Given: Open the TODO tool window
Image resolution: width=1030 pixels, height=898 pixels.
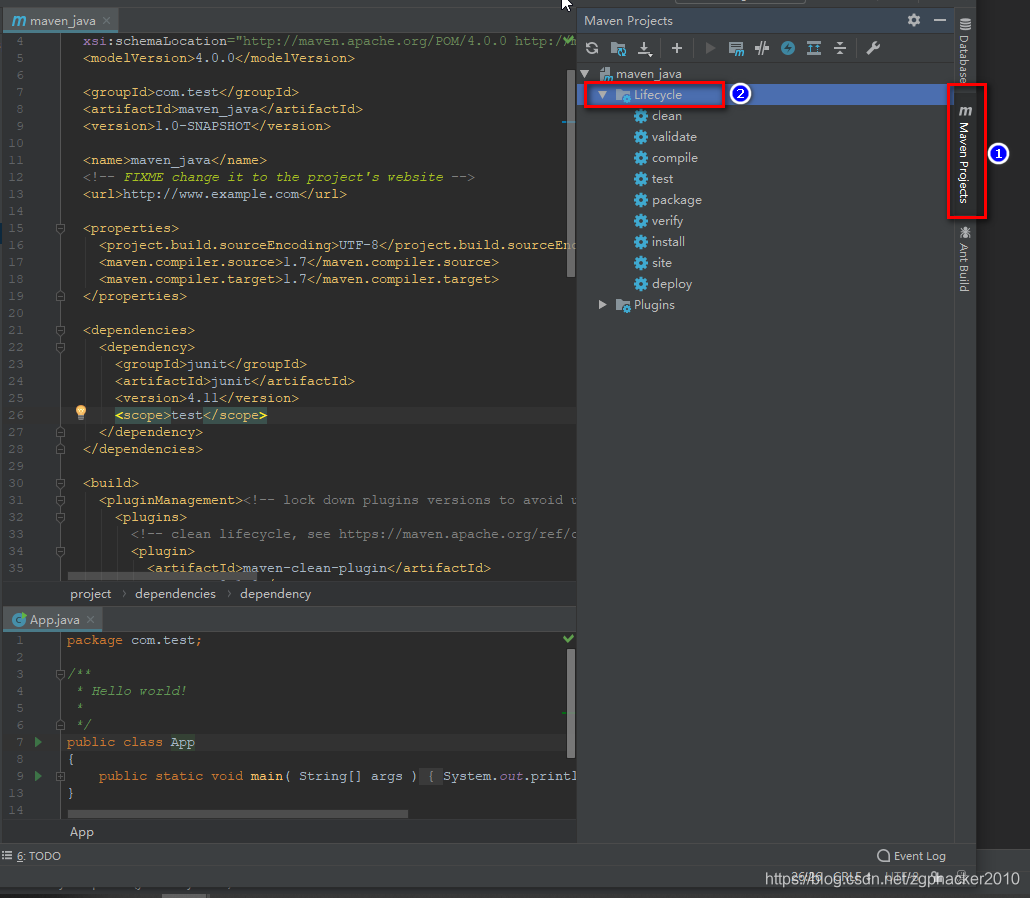Looking at the screenshot, I should [32, 856].
